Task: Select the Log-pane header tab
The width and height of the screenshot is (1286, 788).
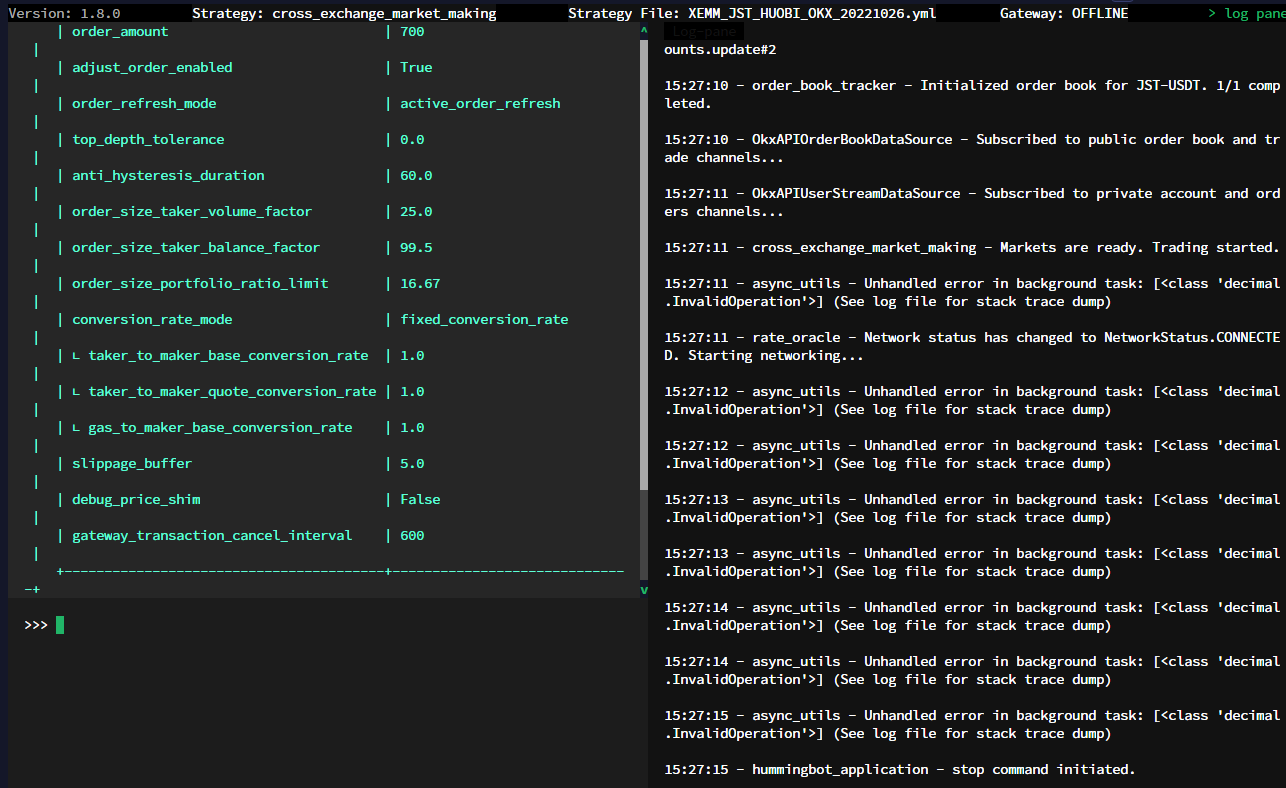Action: (x=703, y=31)
